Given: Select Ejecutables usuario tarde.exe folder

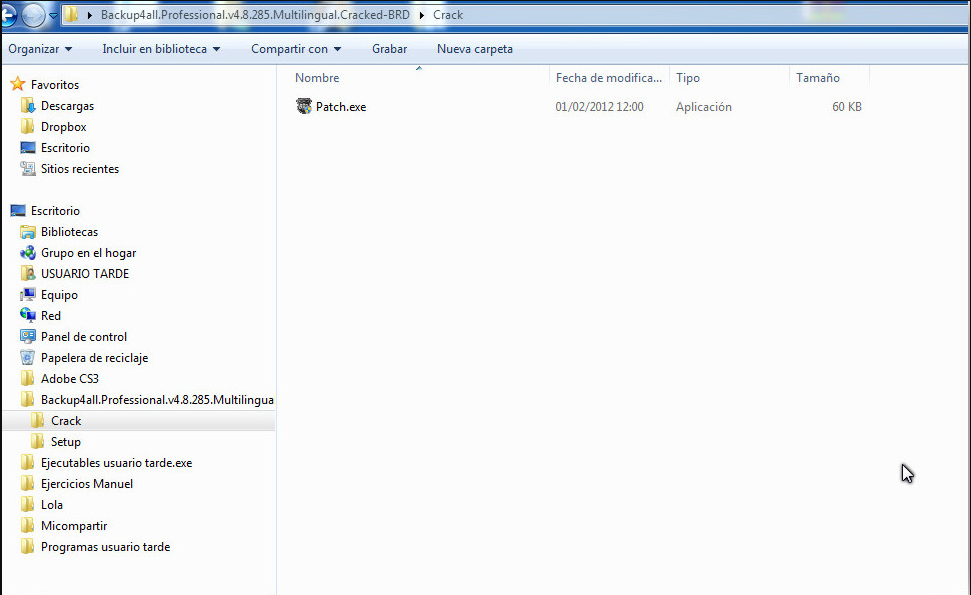Looking at the screenshot, I should pos(116,463).
